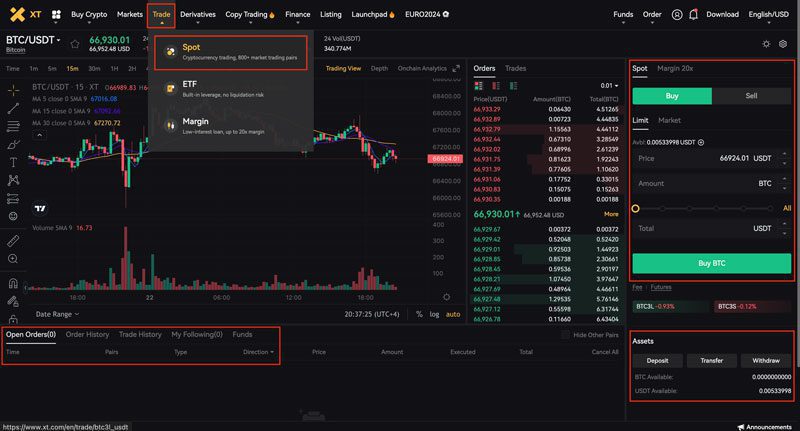Screen dimensions: 800x431
Task: Click the amount percentage slider handle
Action: click(635, 209)
